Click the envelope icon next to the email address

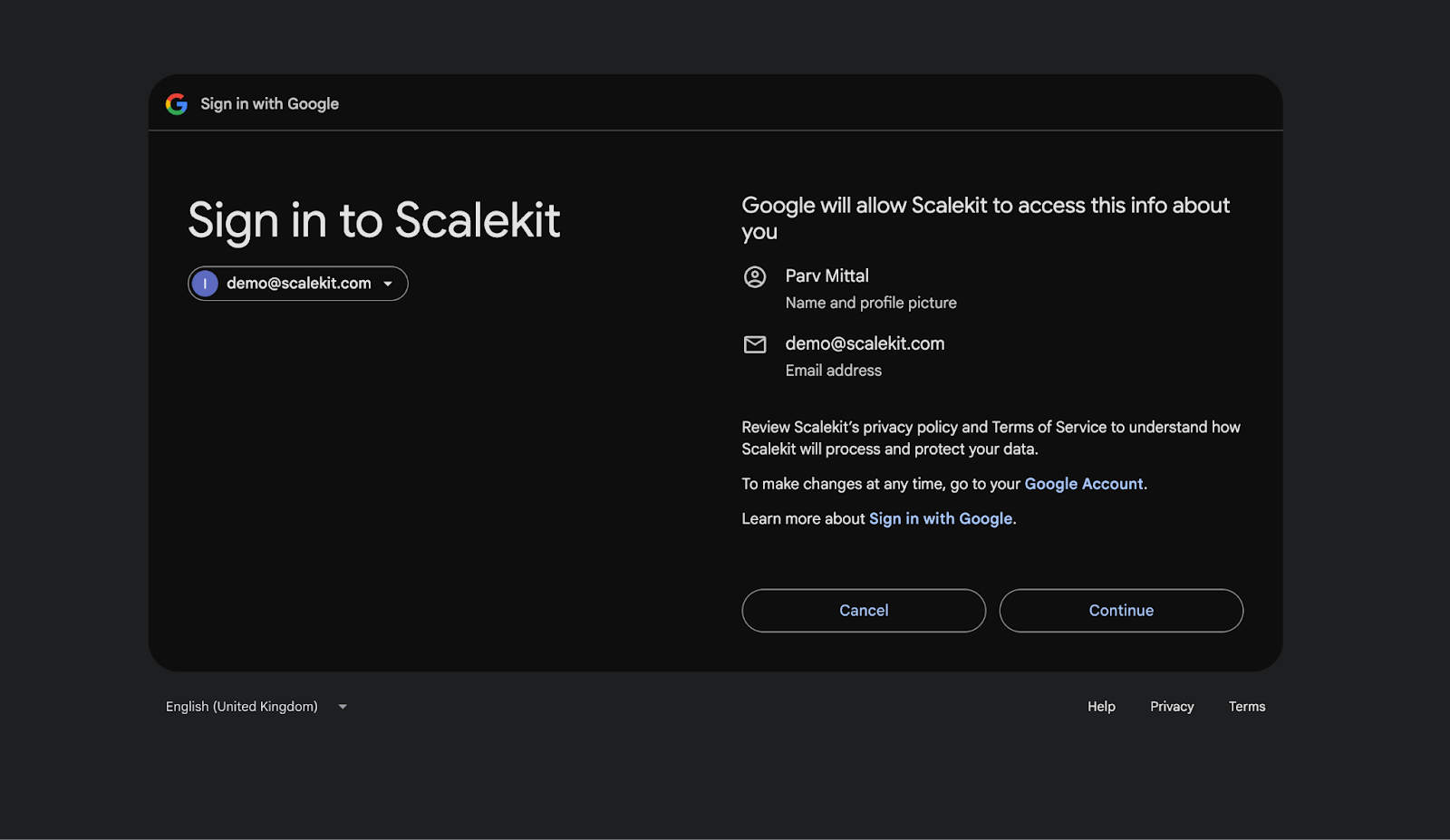pos(756,344)
